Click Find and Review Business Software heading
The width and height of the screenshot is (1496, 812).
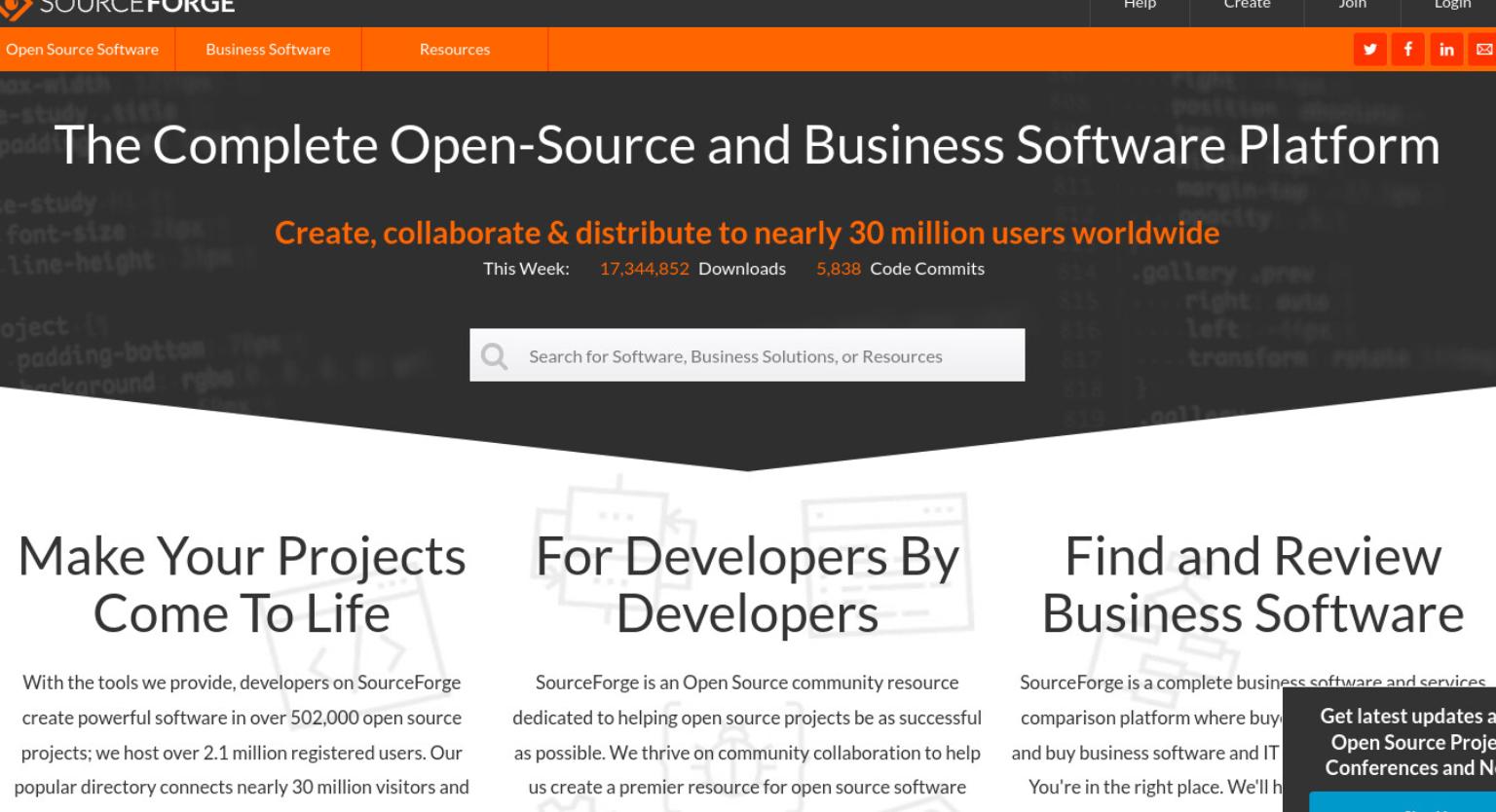pos(1253,585)
